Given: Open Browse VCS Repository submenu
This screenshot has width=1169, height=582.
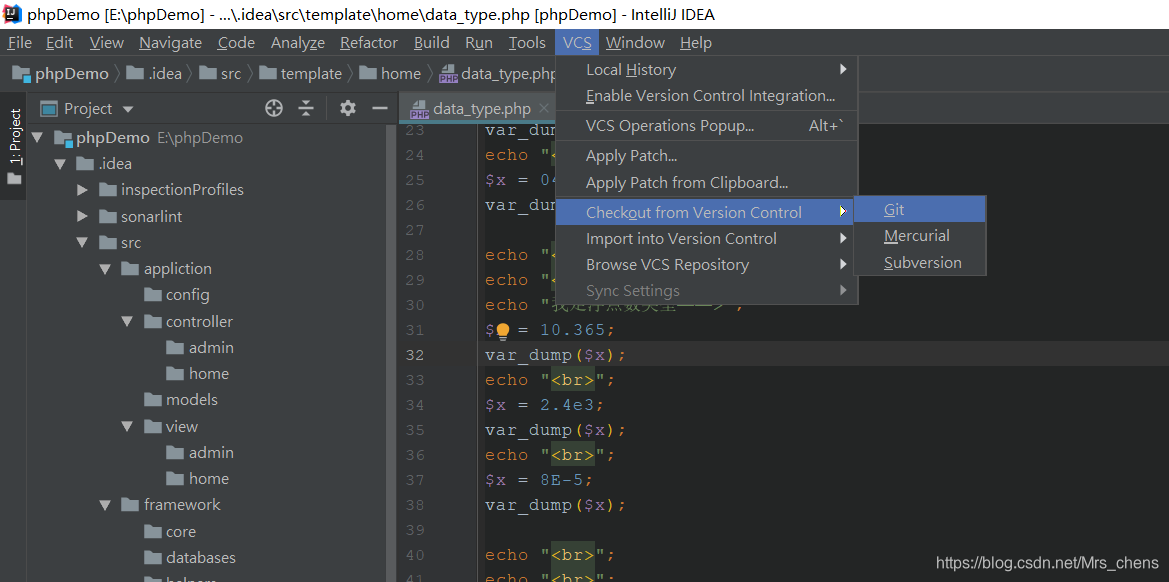Looking at the screenshot, I should click(x=707, y=265).
